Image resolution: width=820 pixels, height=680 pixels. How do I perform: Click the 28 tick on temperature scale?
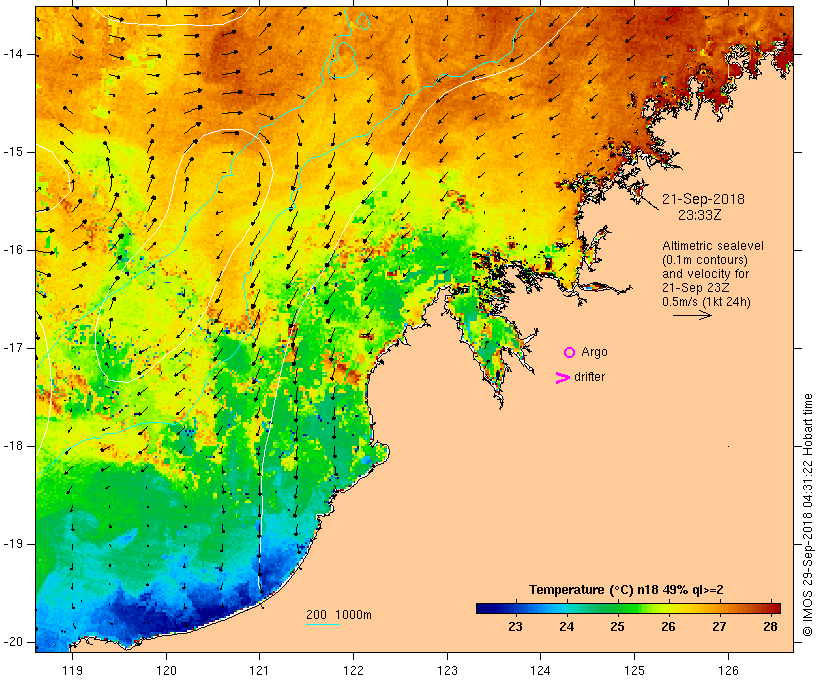click(770, 626)
